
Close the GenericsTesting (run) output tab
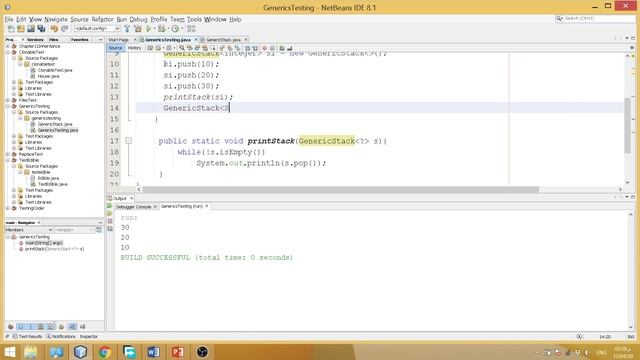click(207, 206)
